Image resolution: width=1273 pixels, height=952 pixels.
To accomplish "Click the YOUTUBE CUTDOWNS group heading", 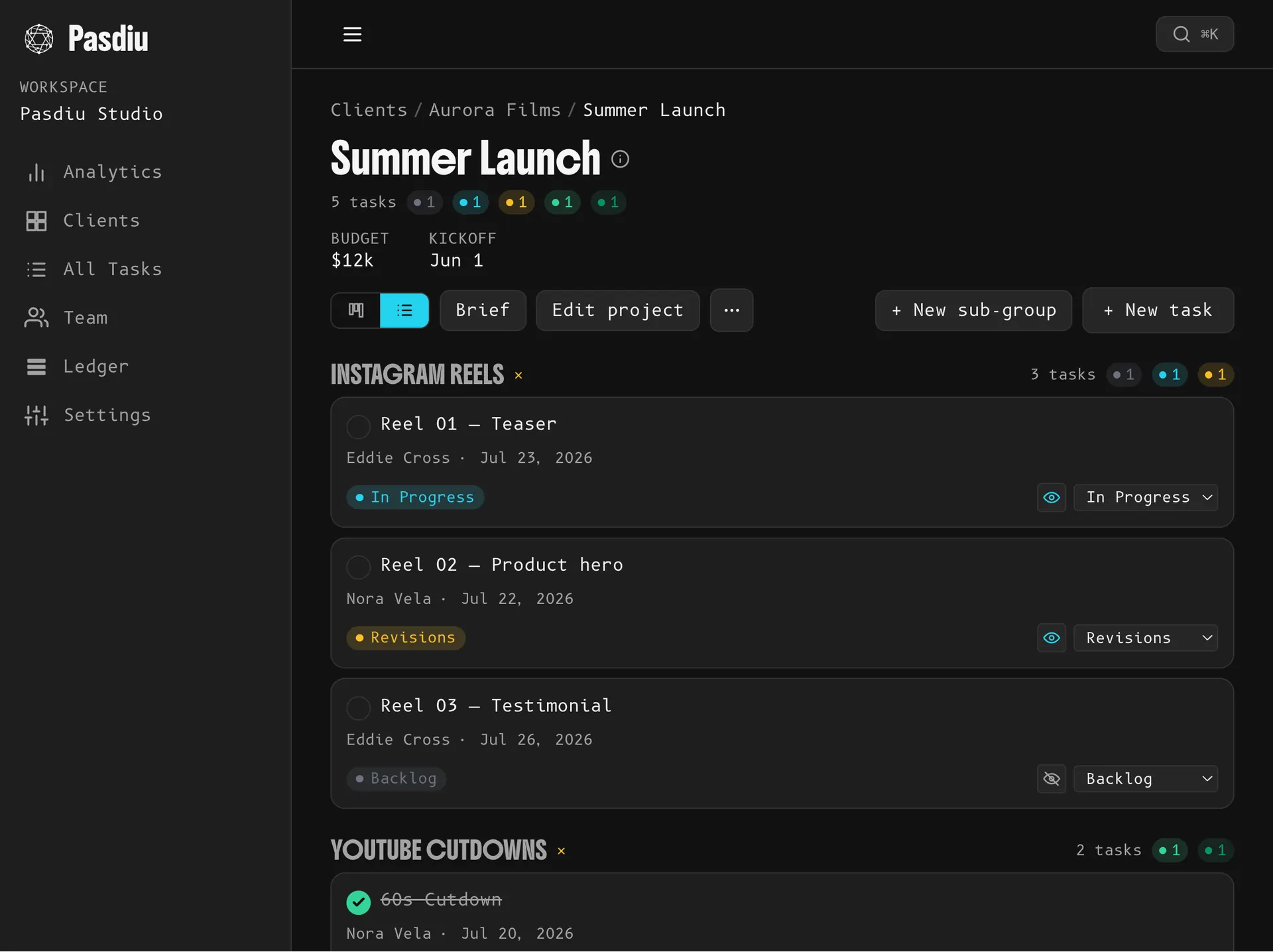I will 438,850.
